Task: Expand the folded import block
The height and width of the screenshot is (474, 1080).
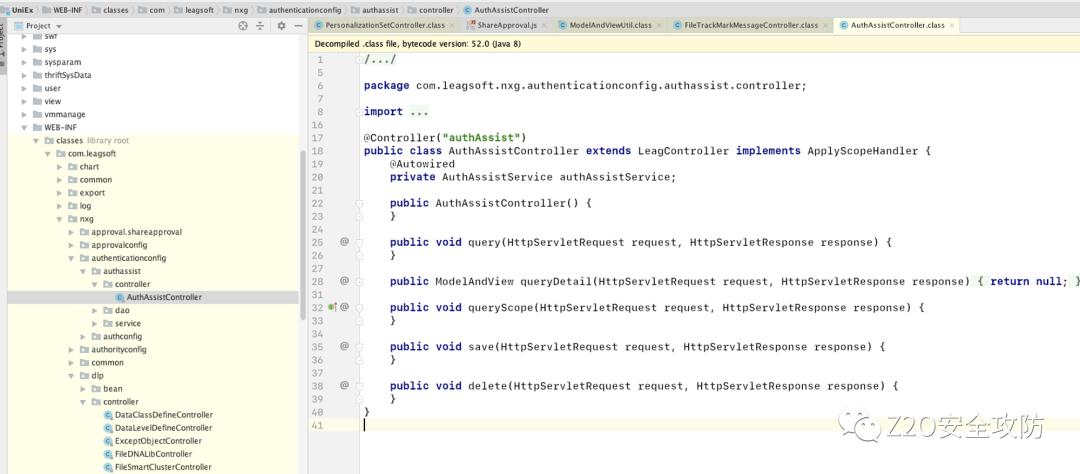Action: point(360,112)
